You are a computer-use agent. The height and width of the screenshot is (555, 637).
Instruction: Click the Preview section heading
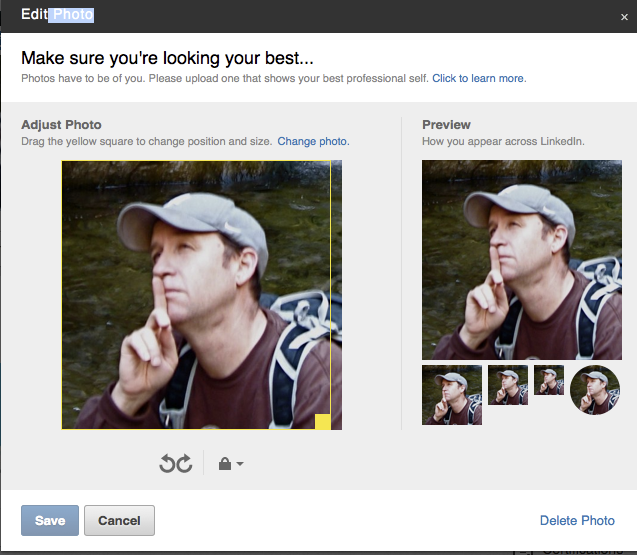pyautogui.click(x=446, y=125)
